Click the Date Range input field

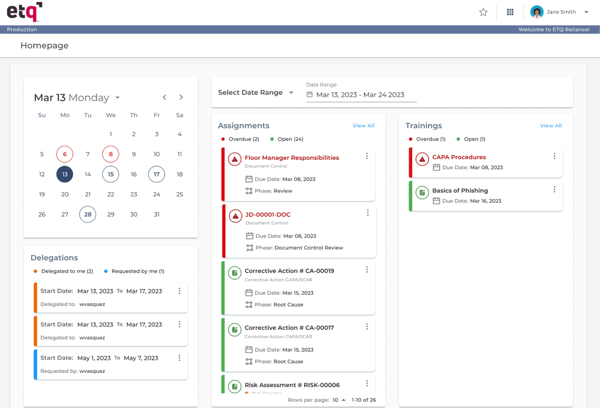361,95
